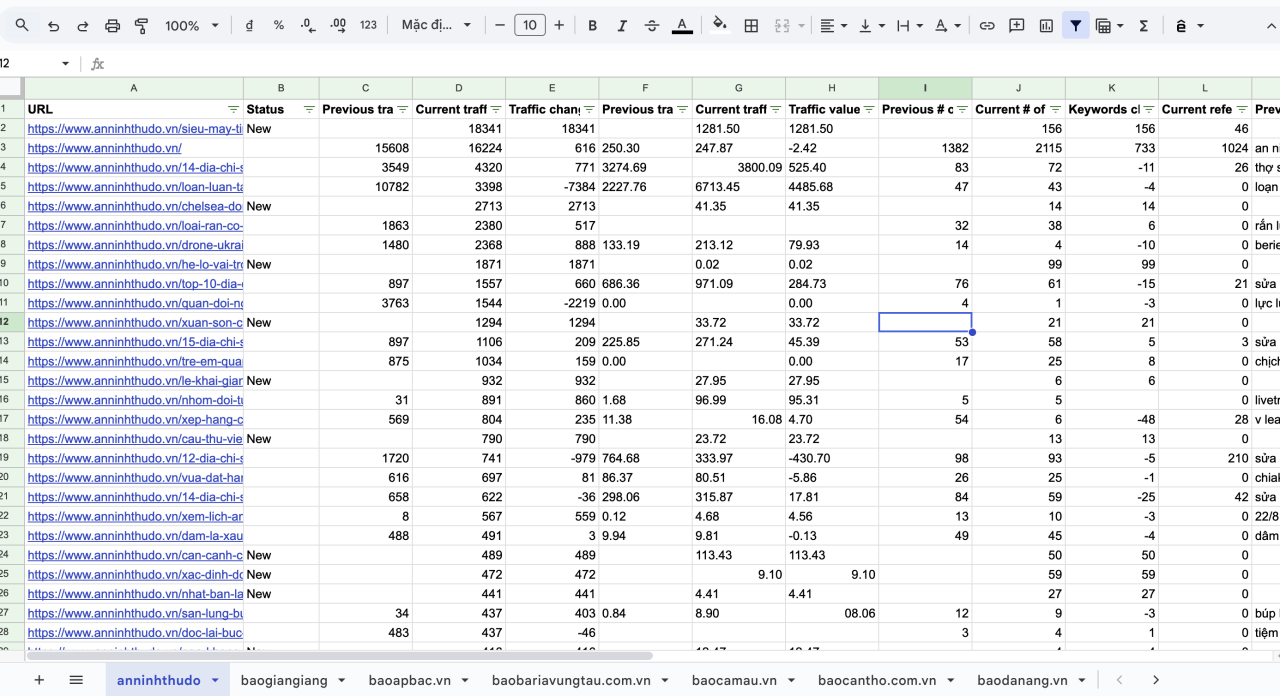The width and height of the screenshot is (1280, 696).
Task: Format as percent
Action: pyautogui.click(x=278, y=25)
